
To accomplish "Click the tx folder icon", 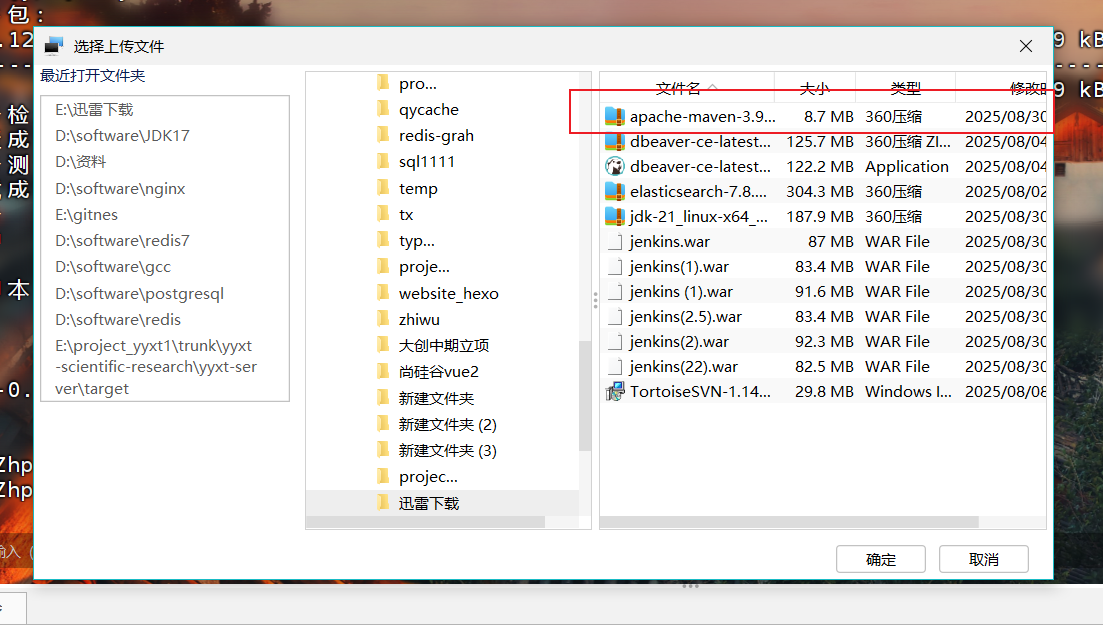I will coord(383,214).
